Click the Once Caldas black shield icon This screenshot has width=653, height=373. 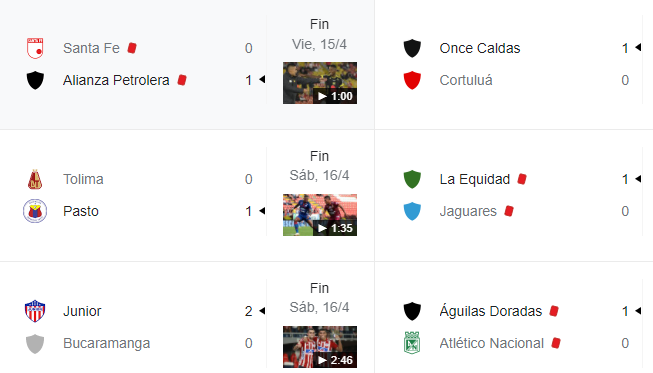click(412, 48)
